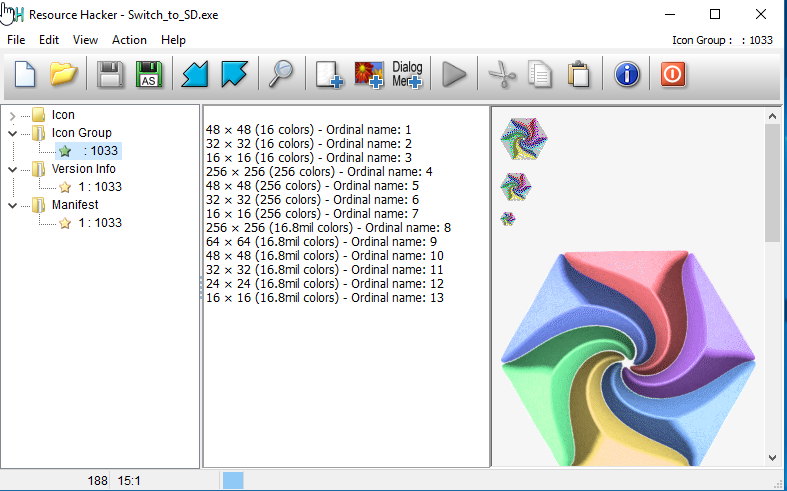Click the preview pane vertical scrollbar thumb
Screen dimensions: 787x491
(x=772, y=180)
